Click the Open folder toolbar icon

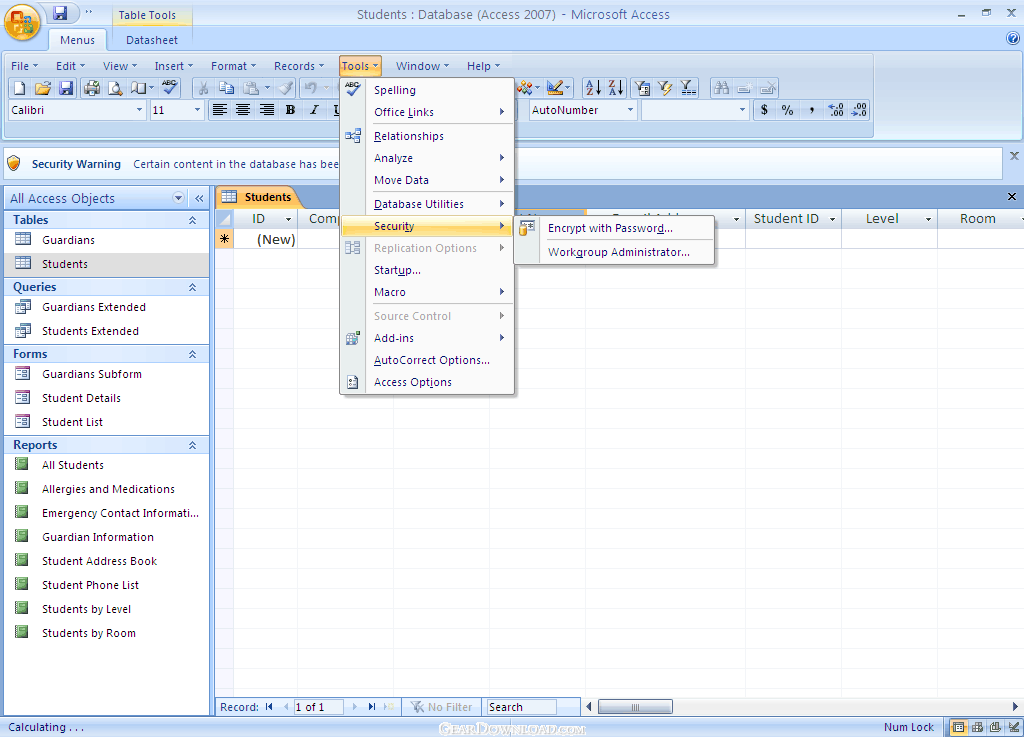click(43, 88)
